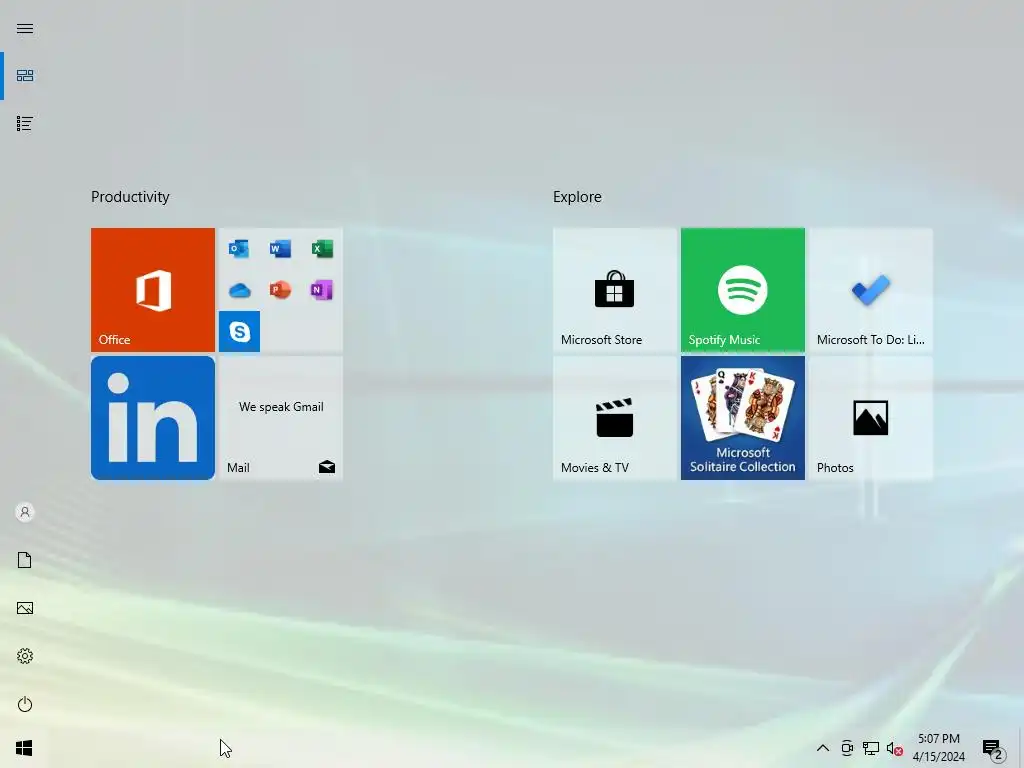This screenshot has height=768, width=1024.
Task: Open the Skype tile
Action: (x=239, y=331)
